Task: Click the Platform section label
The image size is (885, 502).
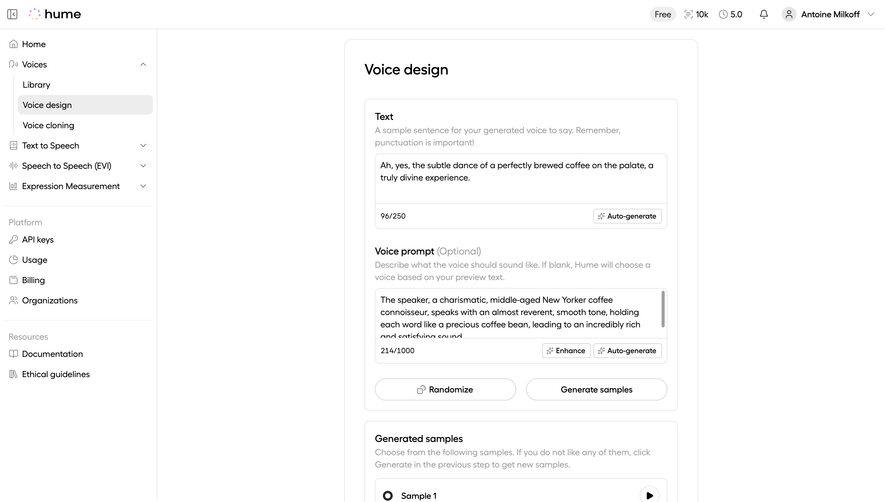Action: pyautogui.click(x=25, y=222)
